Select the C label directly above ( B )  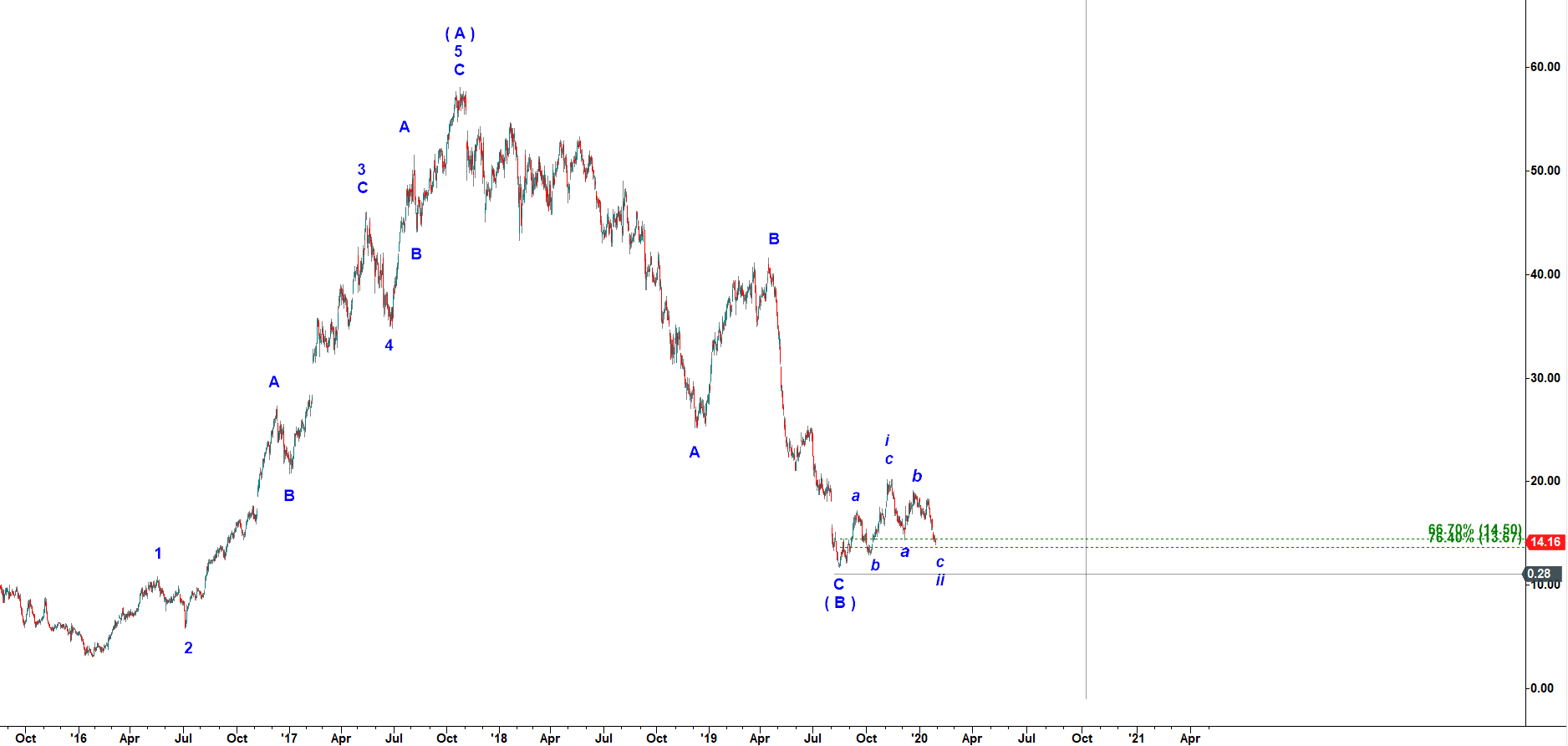pyautogui.click(x=839, y=585)
